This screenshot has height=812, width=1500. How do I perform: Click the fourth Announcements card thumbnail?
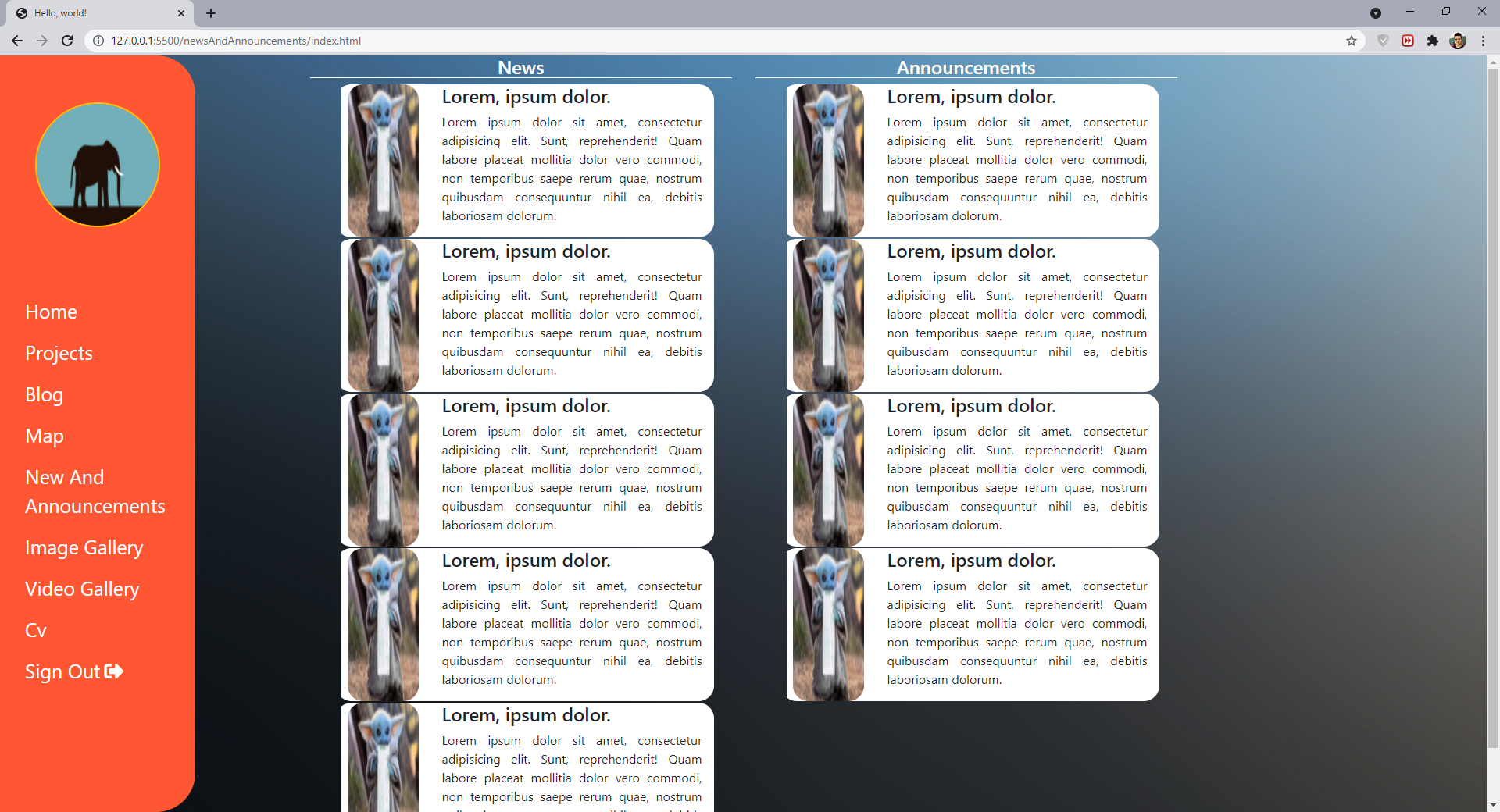click(x=828, y=625)
